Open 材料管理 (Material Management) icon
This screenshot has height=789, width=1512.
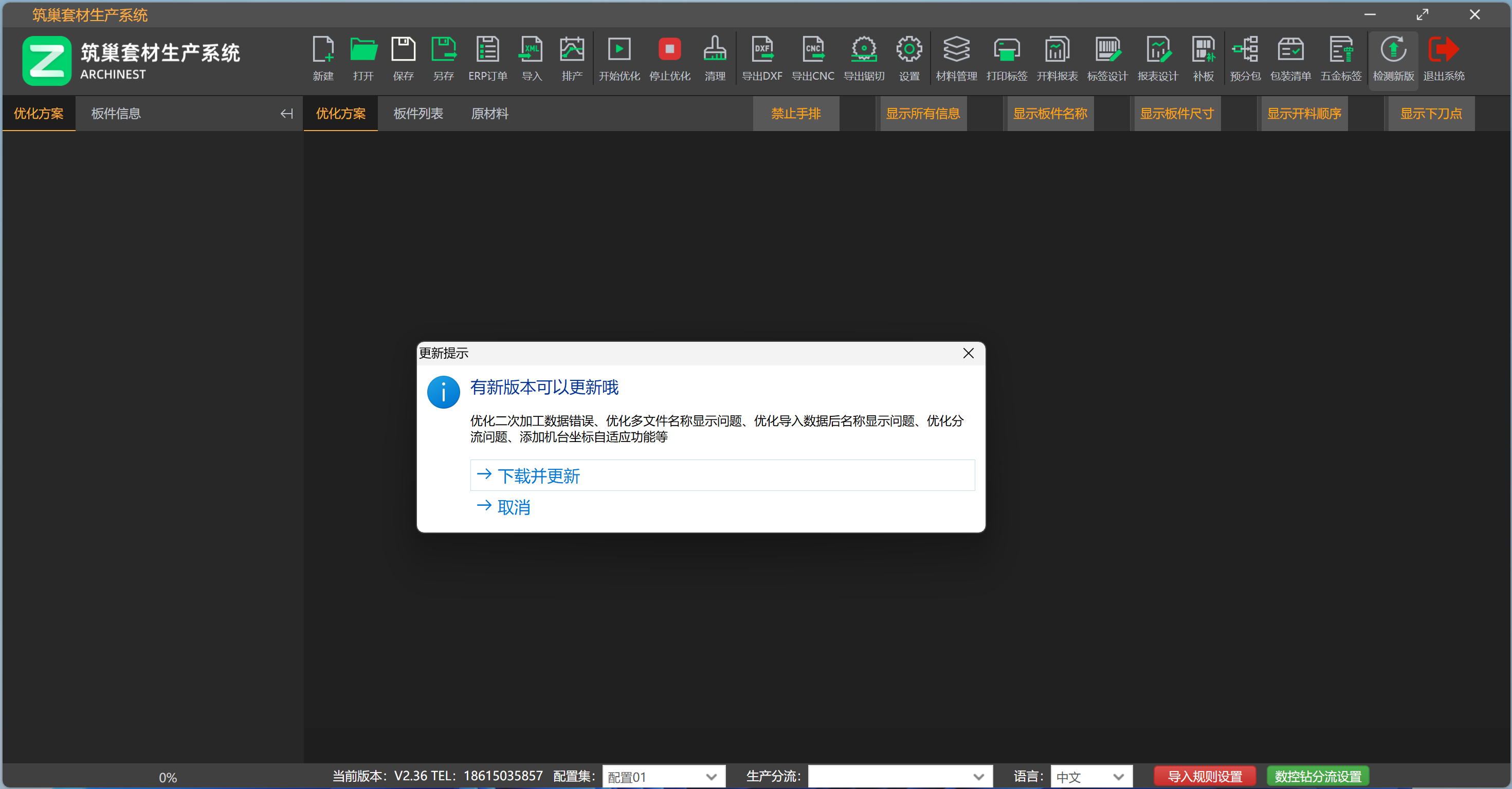(956, 58)
